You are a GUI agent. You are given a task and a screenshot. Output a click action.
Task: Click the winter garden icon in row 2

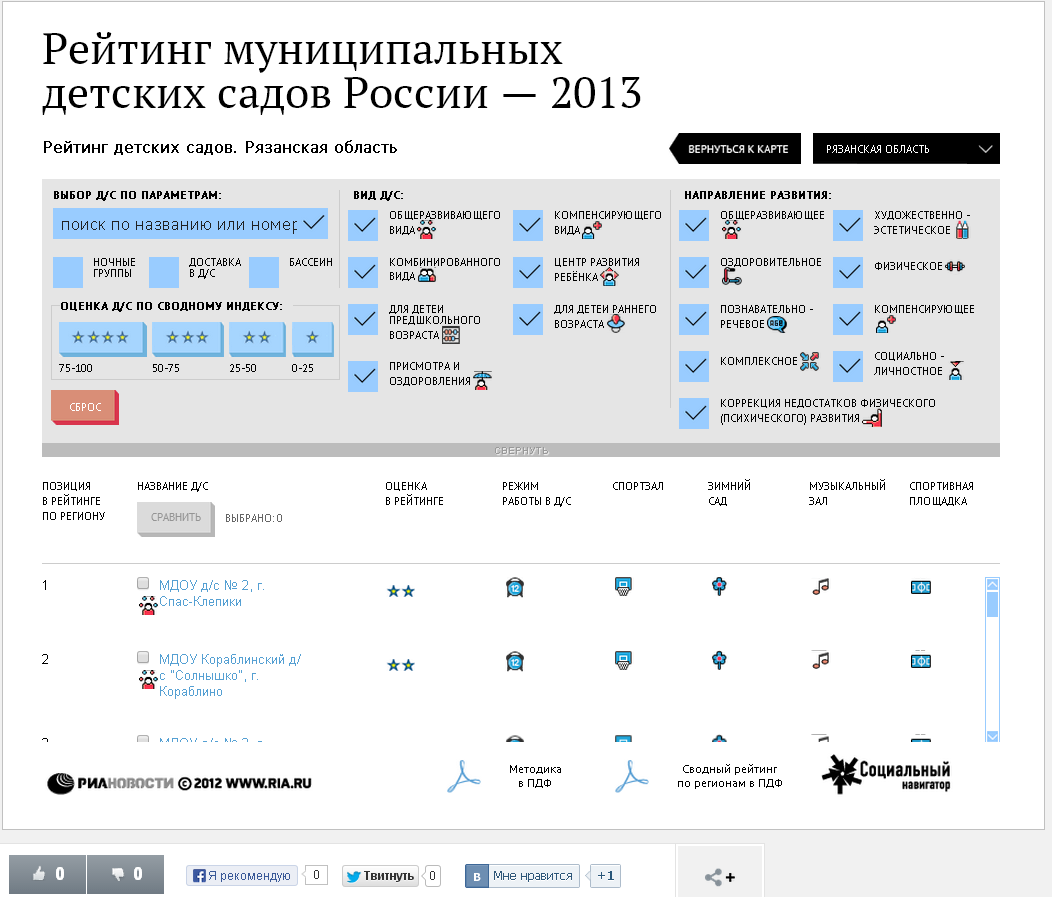[x=719, y=660]
